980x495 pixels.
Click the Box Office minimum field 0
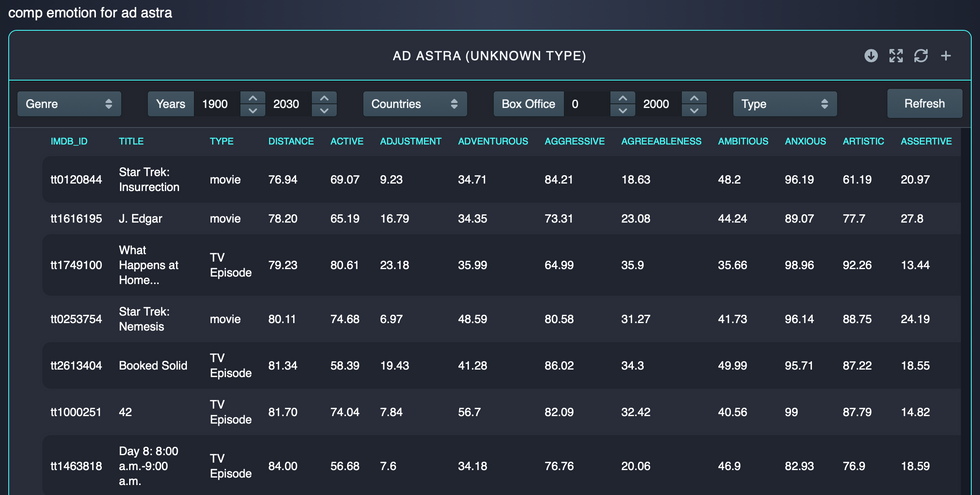click(x=587, y=104)
